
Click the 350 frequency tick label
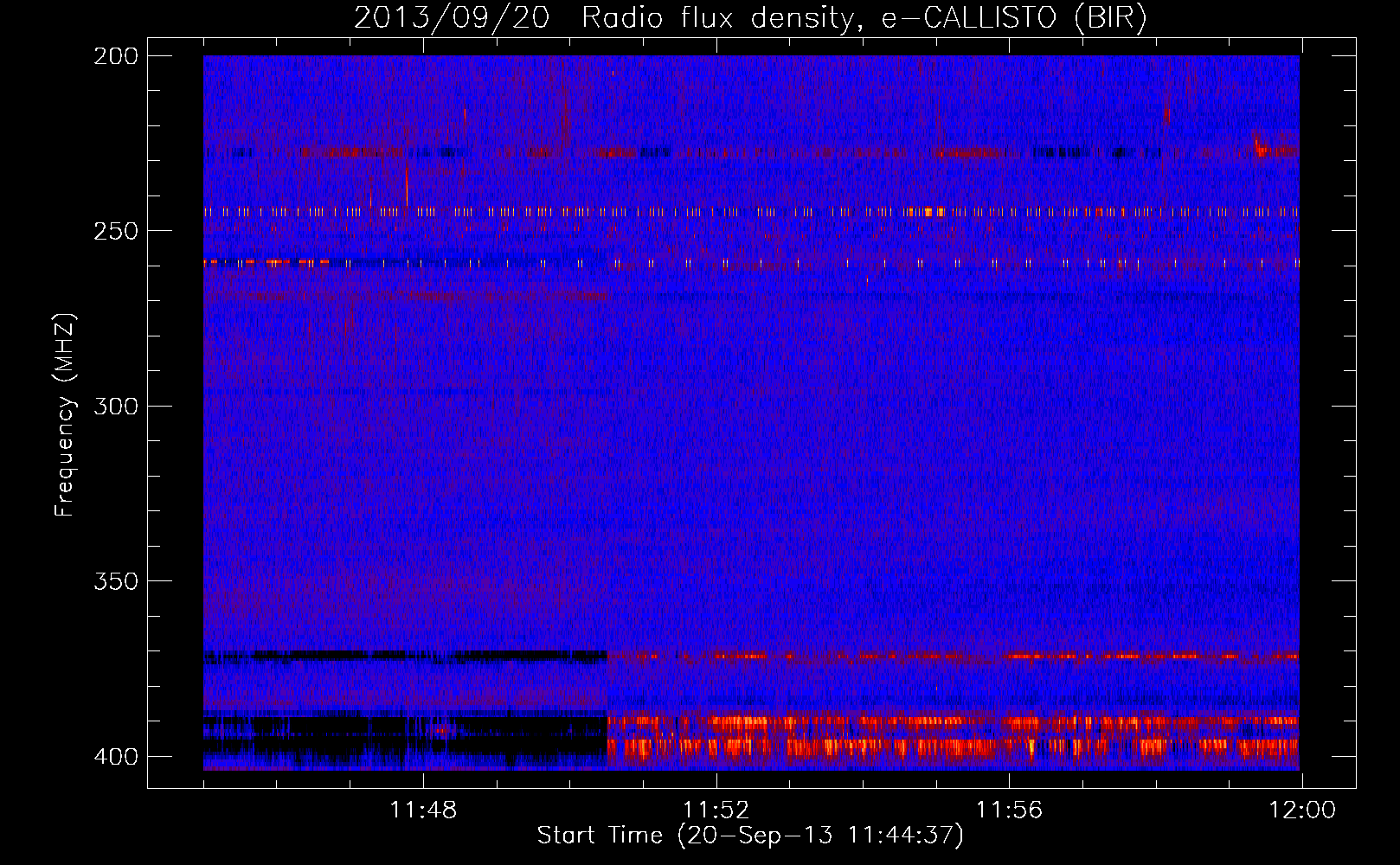click(x=116, y=581)
